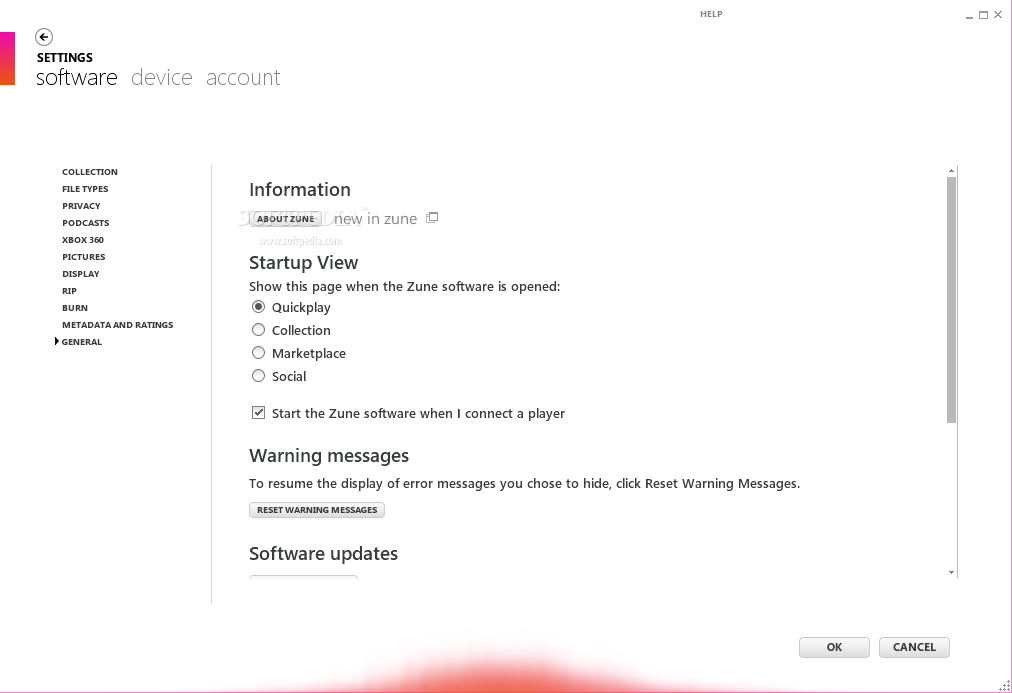1012x693 pixels.
Task: Open the Privacy settings section
Action: coord(81,206)
